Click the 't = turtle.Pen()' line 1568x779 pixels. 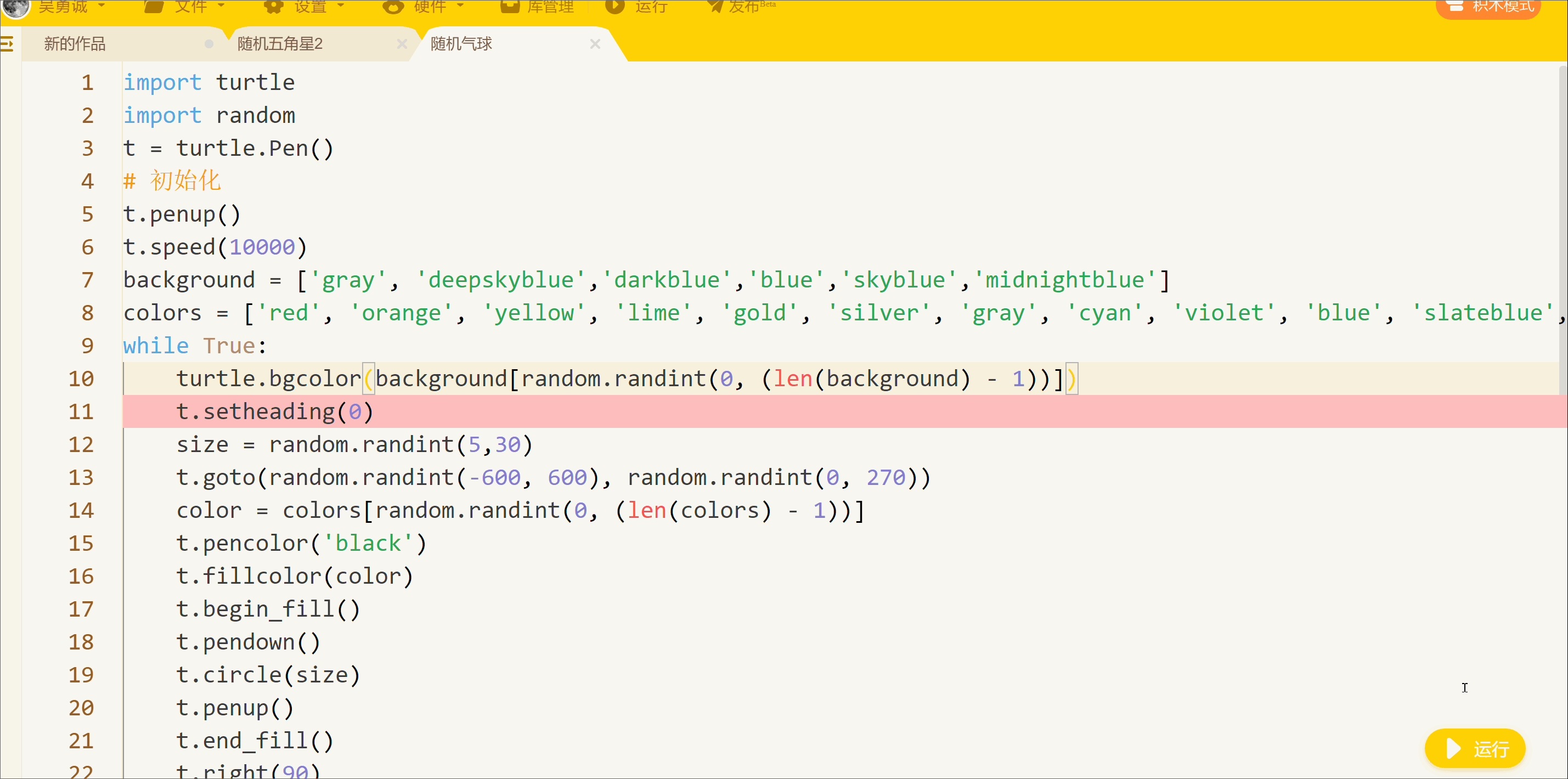(229, 148)
